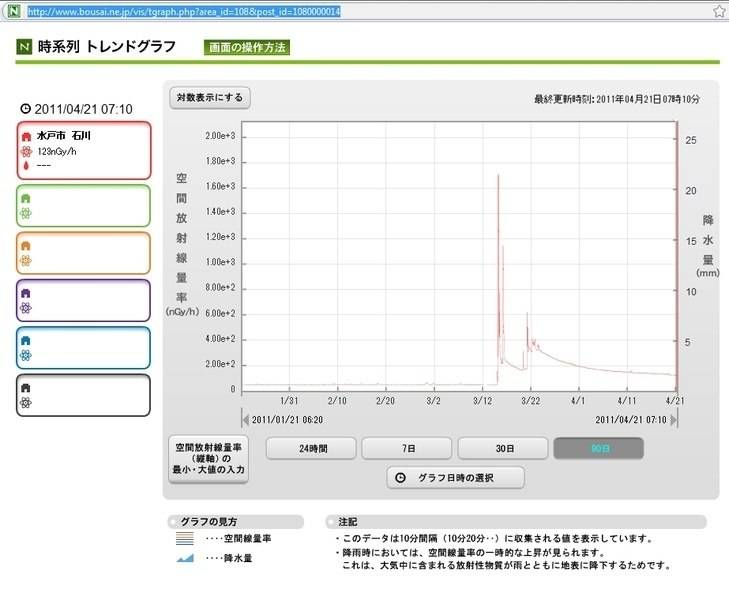Click the bookmark star in address bar

pos(719,11)
